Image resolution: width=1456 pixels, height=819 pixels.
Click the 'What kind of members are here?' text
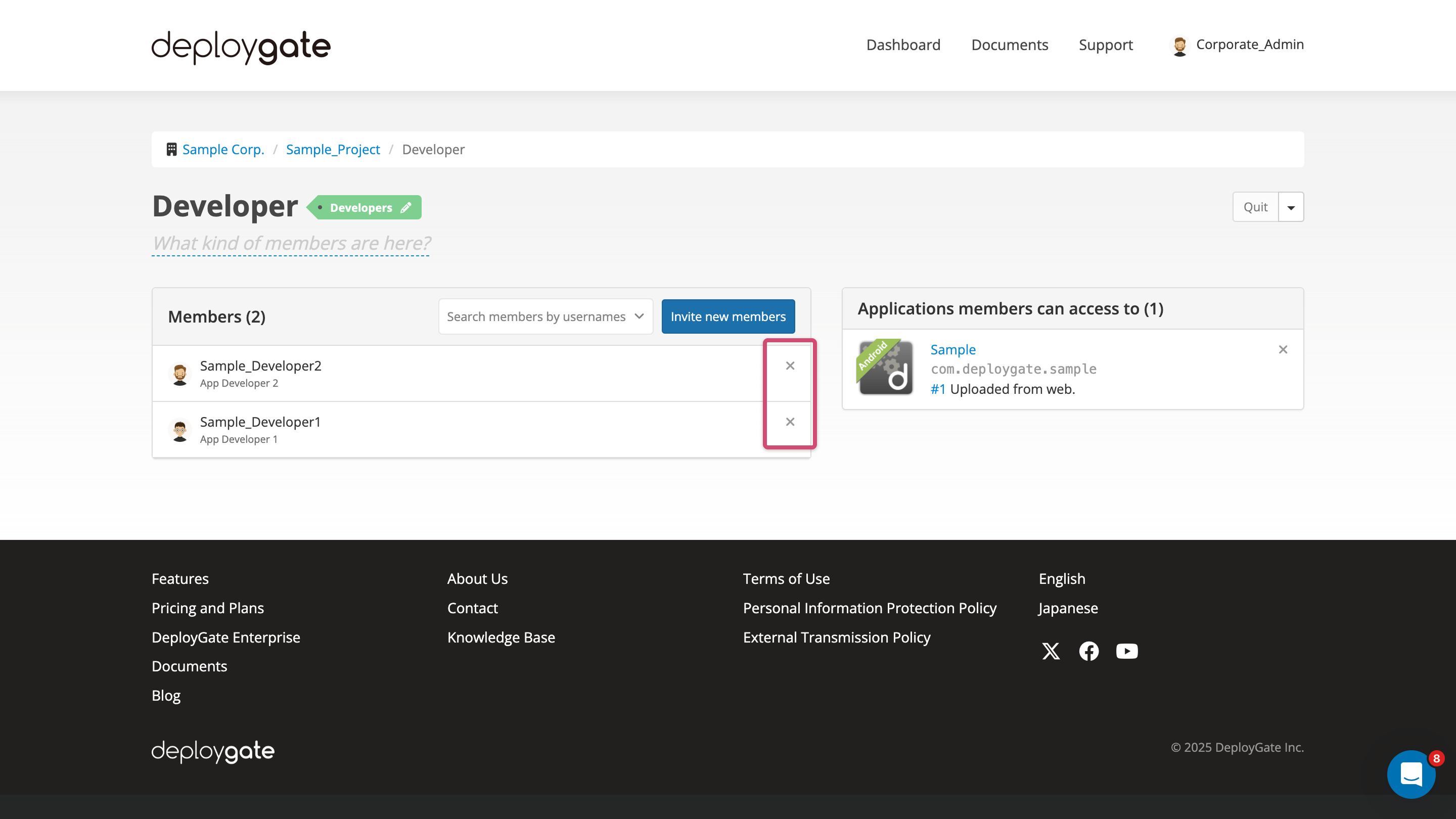tap(290, 243)
